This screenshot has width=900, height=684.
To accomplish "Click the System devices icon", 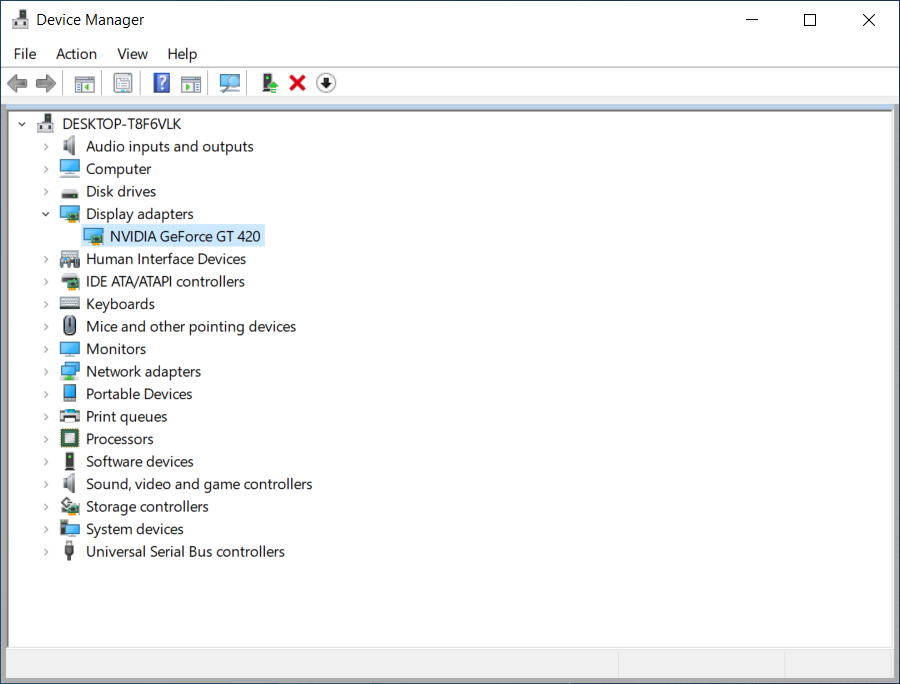I will click(x=69, y=528).
